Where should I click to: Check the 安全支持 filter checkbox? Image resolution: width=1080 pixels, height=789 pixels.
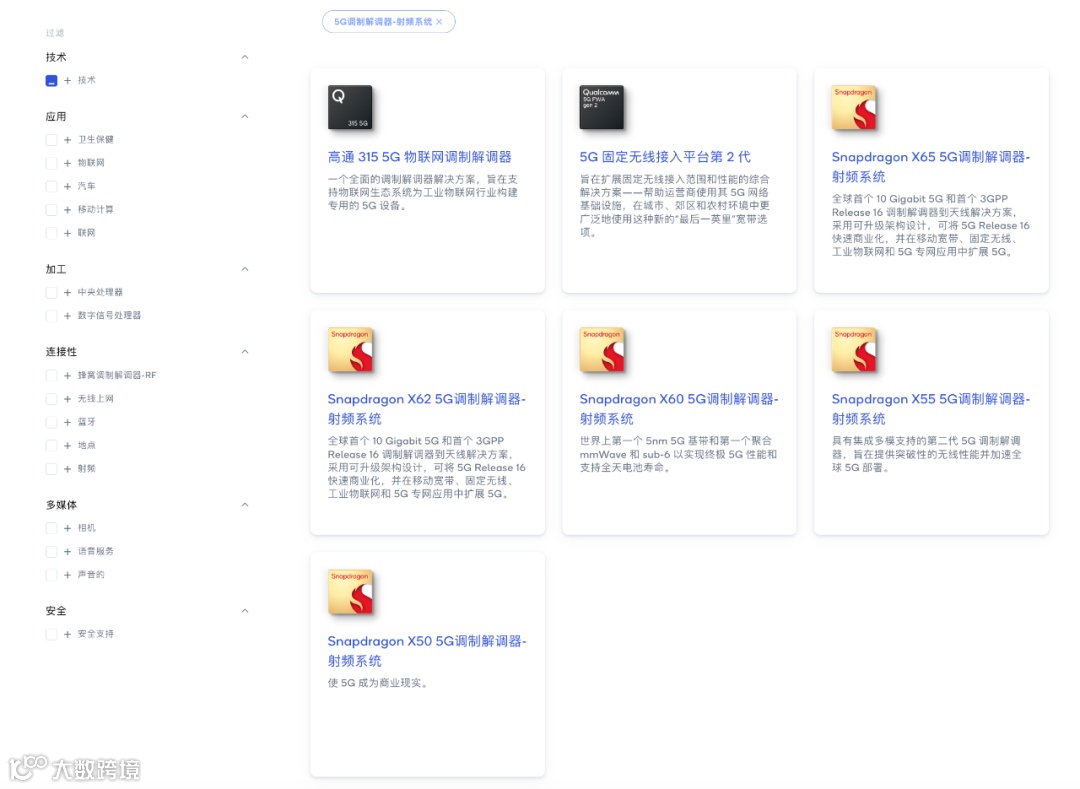point(51,635)
